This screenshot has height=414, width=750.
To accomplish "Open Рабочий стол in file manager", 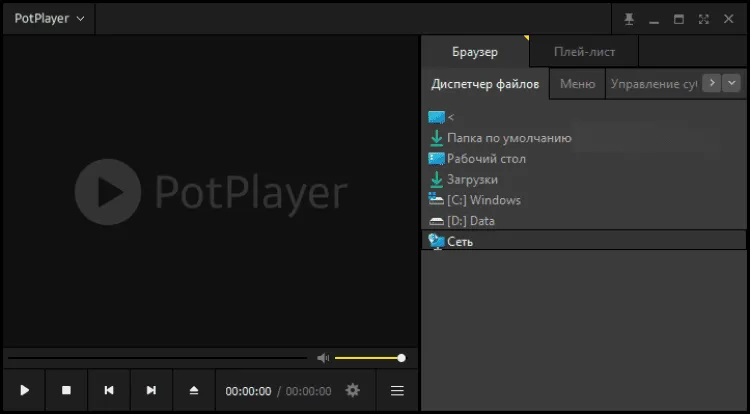I will point(584,159).
